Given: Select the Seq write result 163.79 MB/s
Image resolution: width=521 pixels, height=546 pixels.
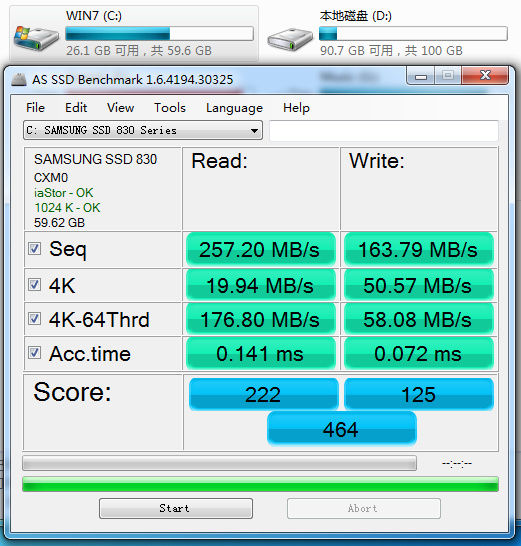Looking at the screenshot, I should click(419, 249).
